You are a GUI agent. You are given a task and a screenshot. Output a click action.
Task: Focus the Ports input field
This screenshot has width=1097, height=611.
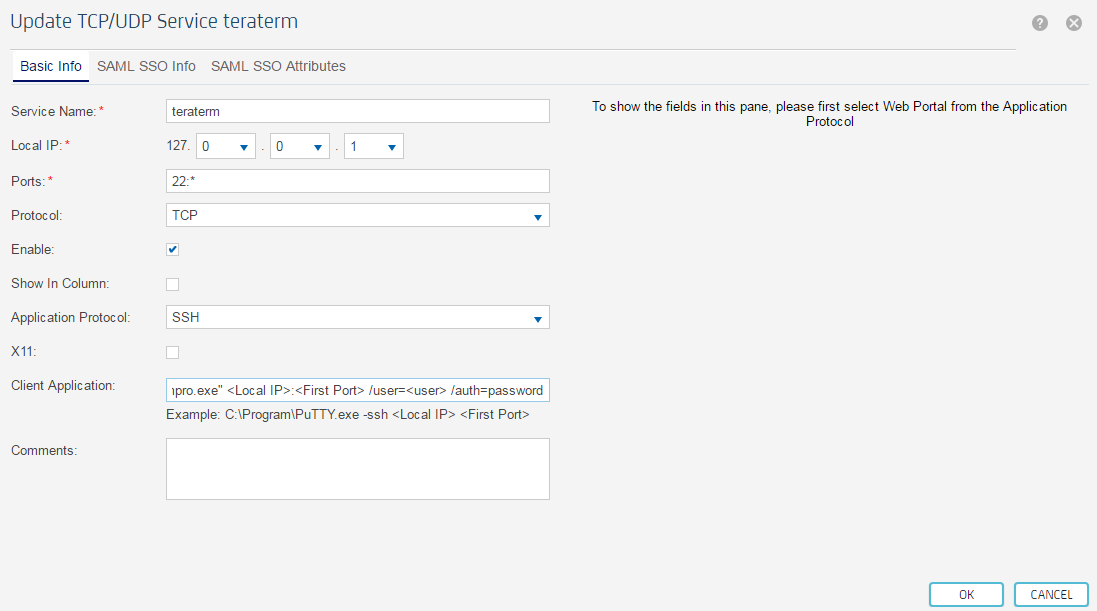(x=357, y=181)
